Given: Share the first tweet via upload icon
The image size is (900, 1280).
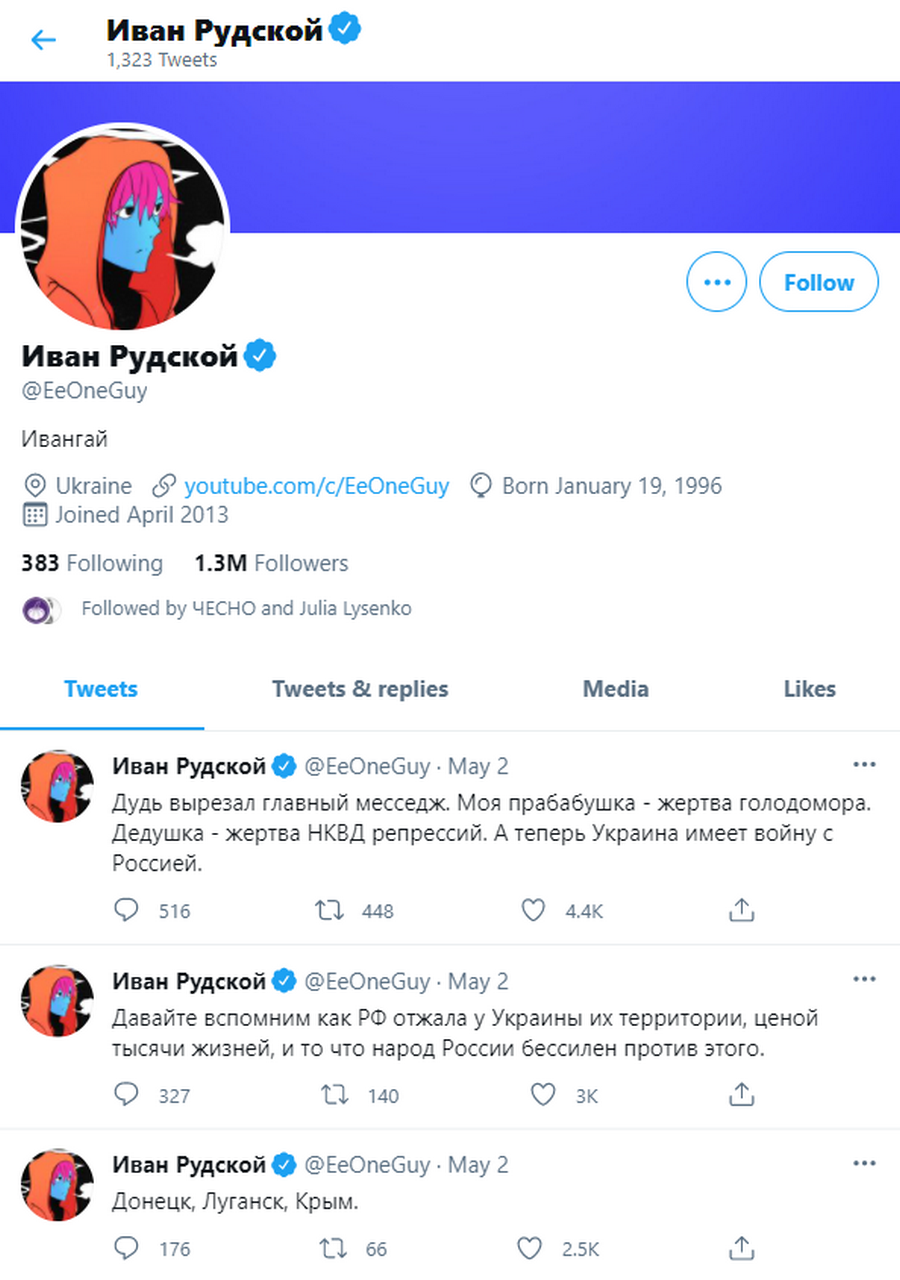Looking at the screenshot, I should 741,910.
